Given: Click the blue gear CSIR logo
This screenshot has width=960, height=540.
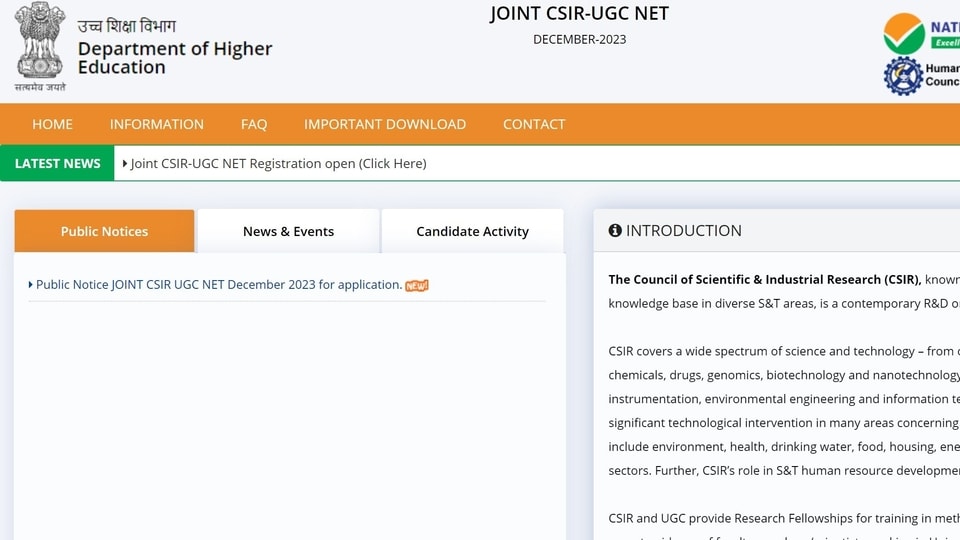Looking at the screenshot, I should 903,76.
